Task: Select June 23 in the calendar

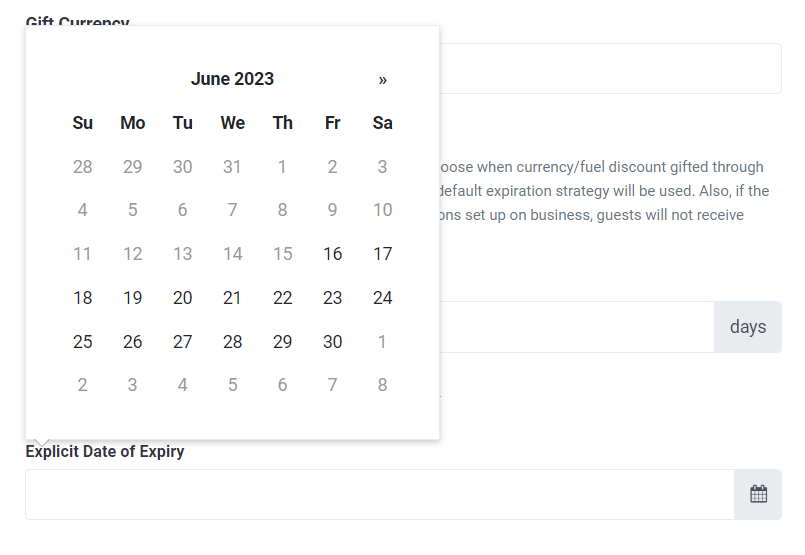Action: point(333,298)
